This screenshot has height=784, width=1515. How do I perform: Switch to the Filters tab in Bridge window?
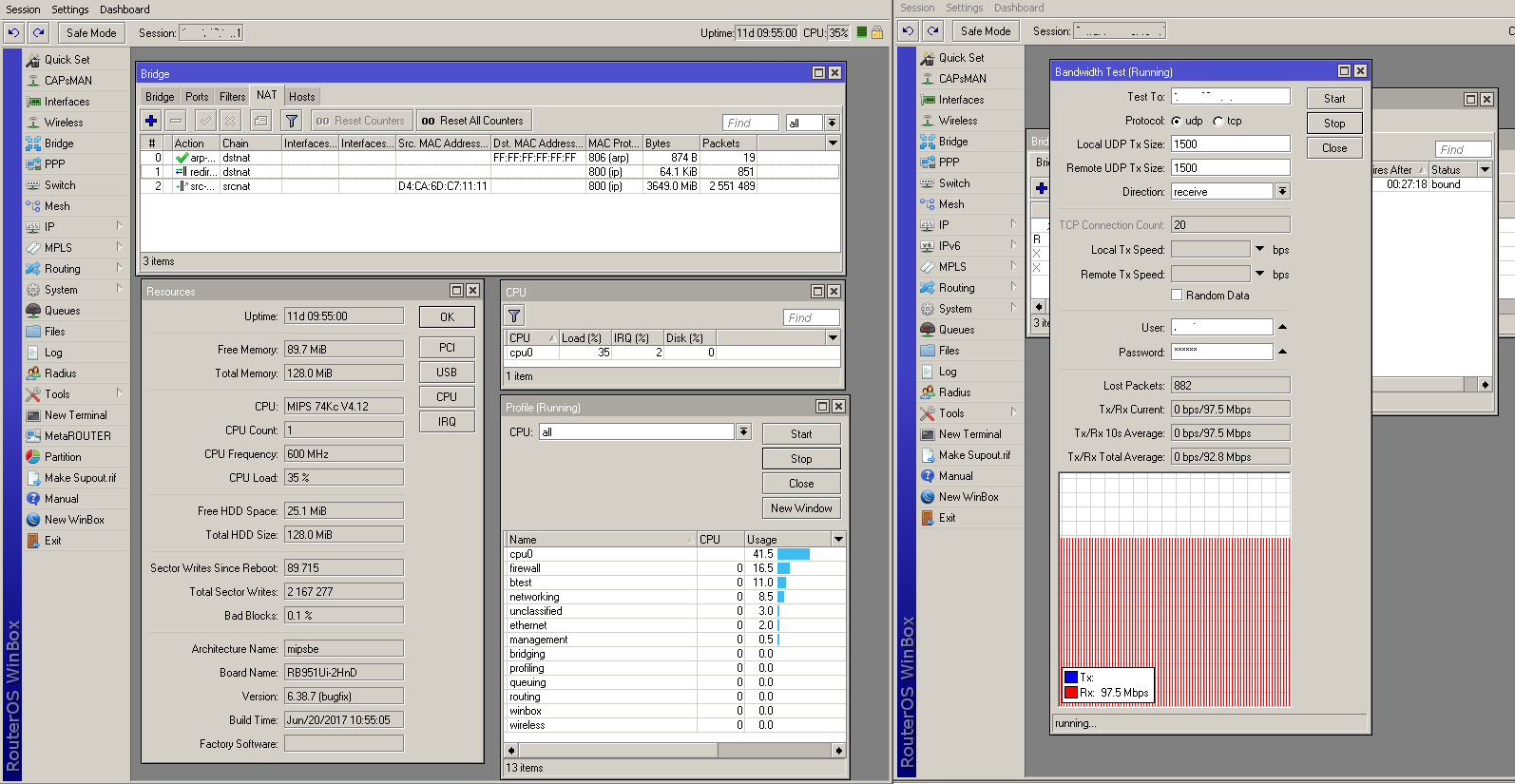click(x=232, y=97)
